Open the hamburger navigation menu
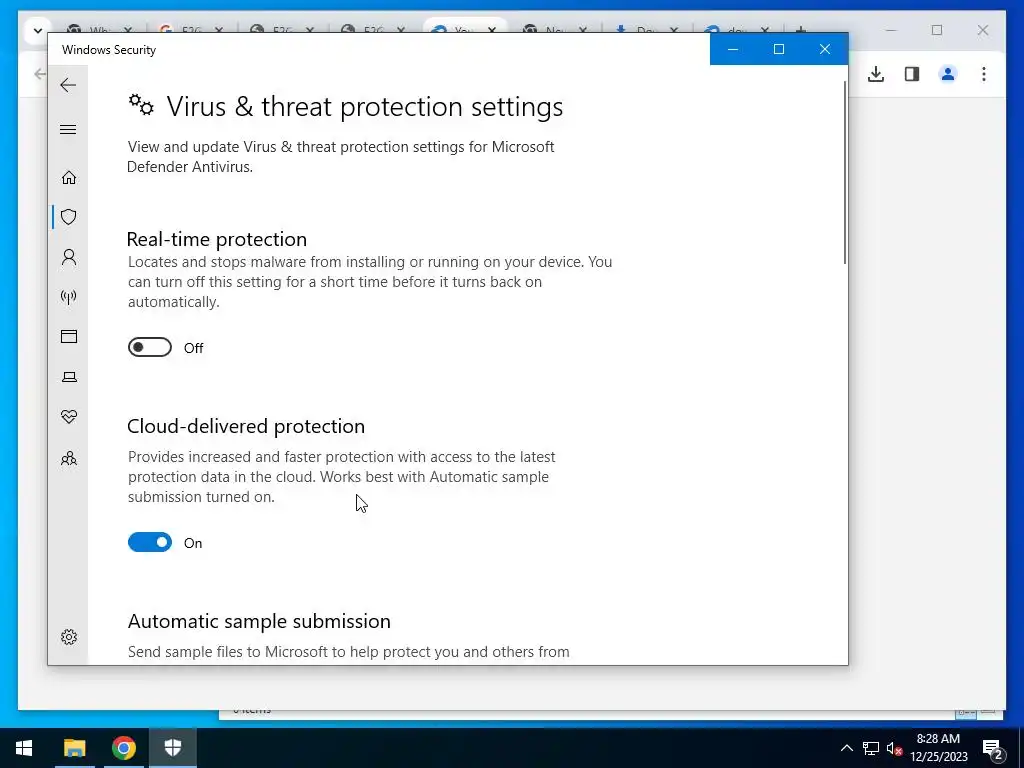 (x=68, y=129)
